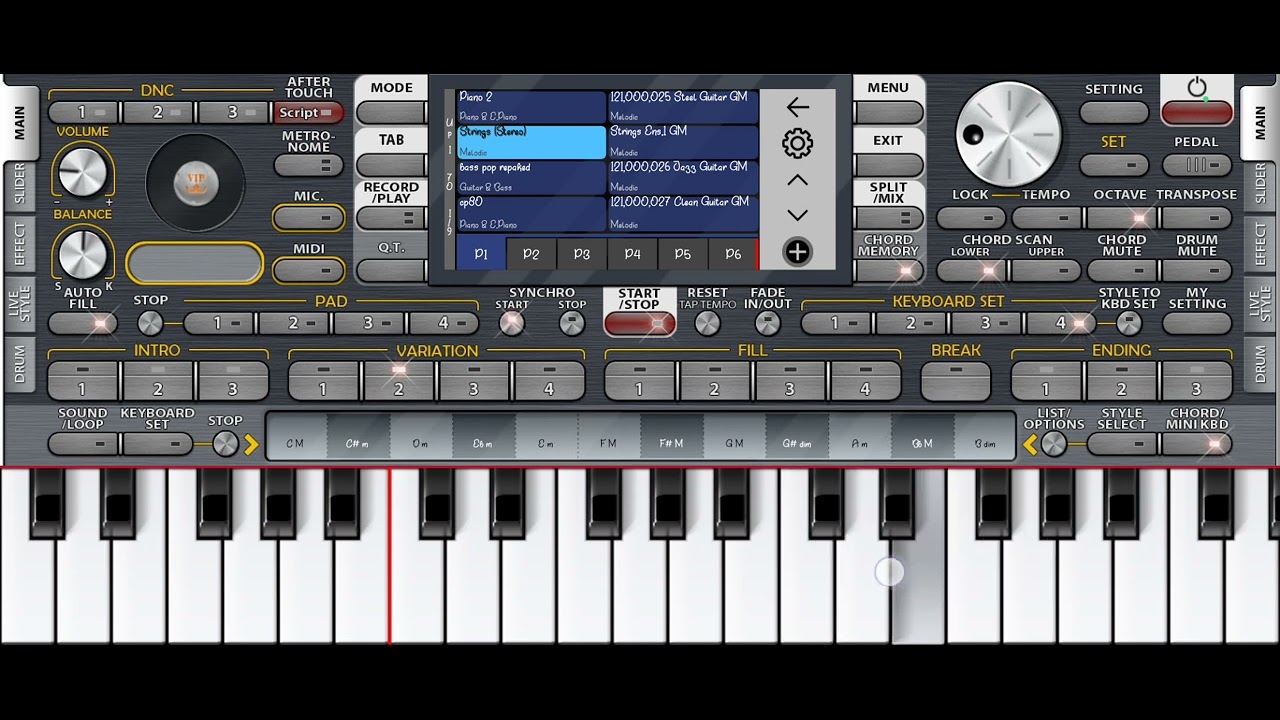
Task: Tap the PEDAL button
Action: (x=1197, y=166)
